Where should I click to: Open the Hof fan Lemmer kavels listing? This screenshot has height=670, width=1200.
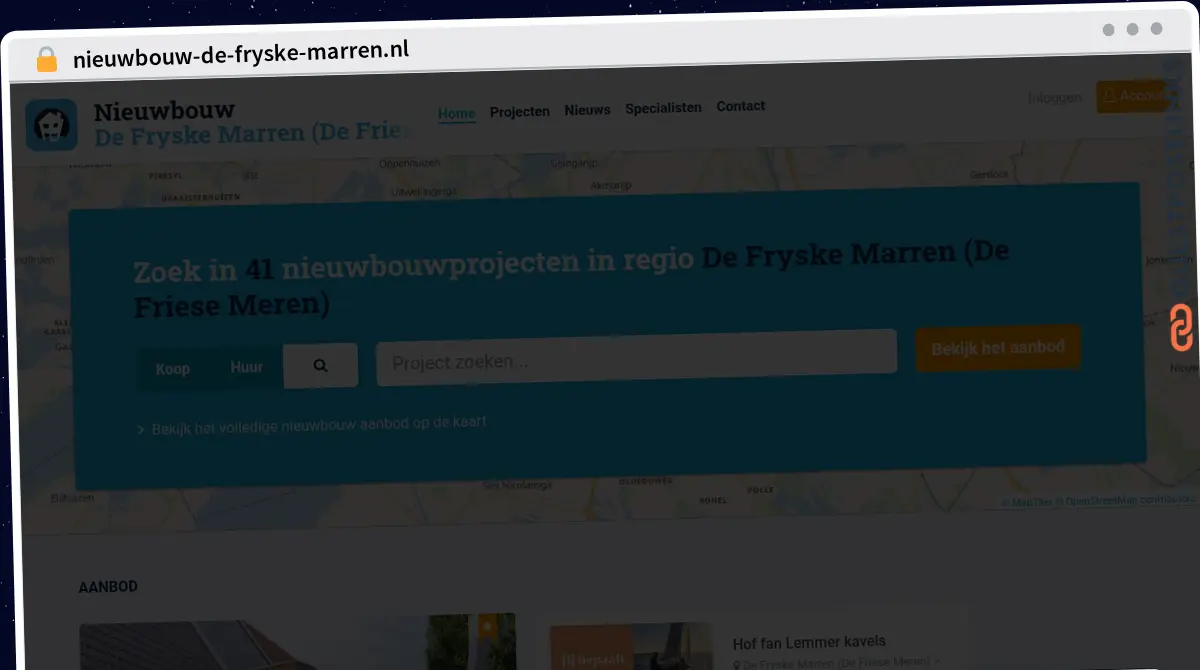coord(809,642)
